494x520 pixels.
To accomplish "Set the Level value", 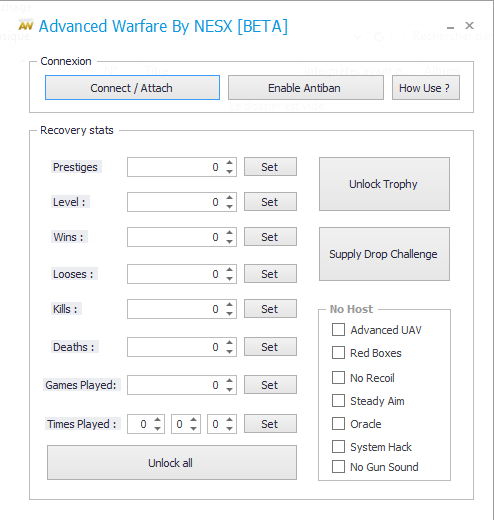I will (x=270, y=202).
